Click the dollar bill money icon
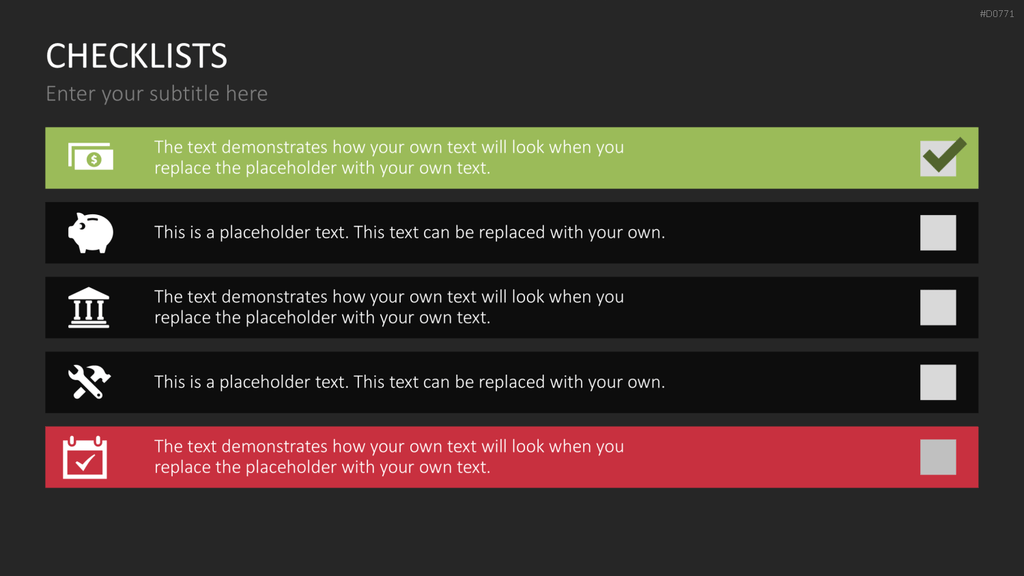 (x=91, y=157)
